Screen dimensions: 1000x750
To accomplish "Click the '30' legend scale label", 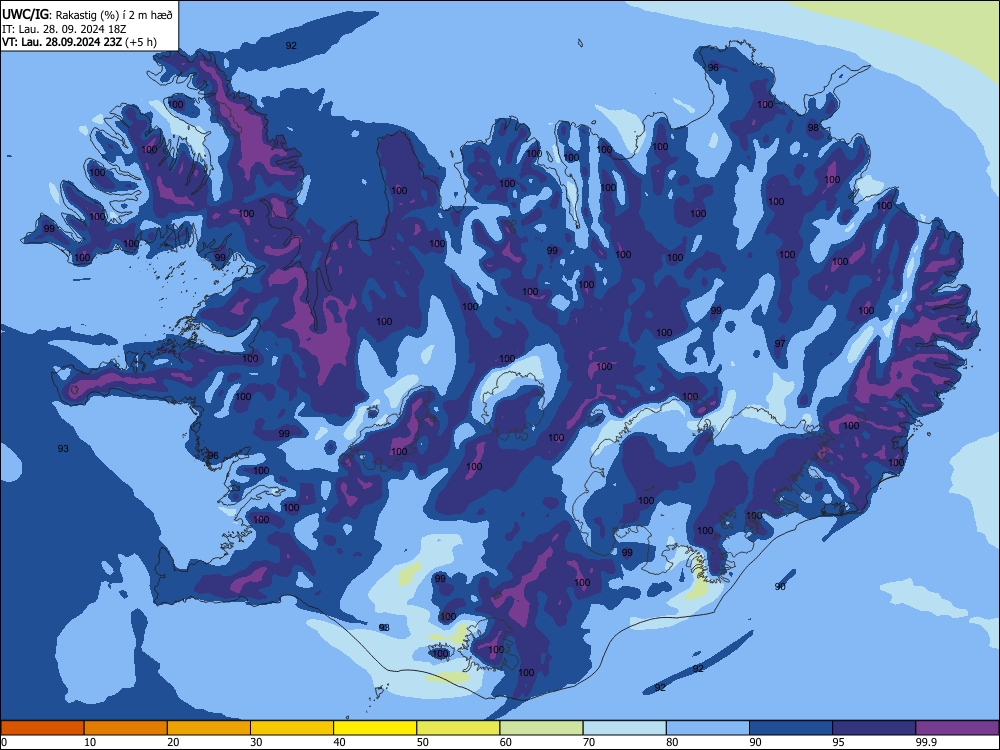I will [x=256, y=742].
